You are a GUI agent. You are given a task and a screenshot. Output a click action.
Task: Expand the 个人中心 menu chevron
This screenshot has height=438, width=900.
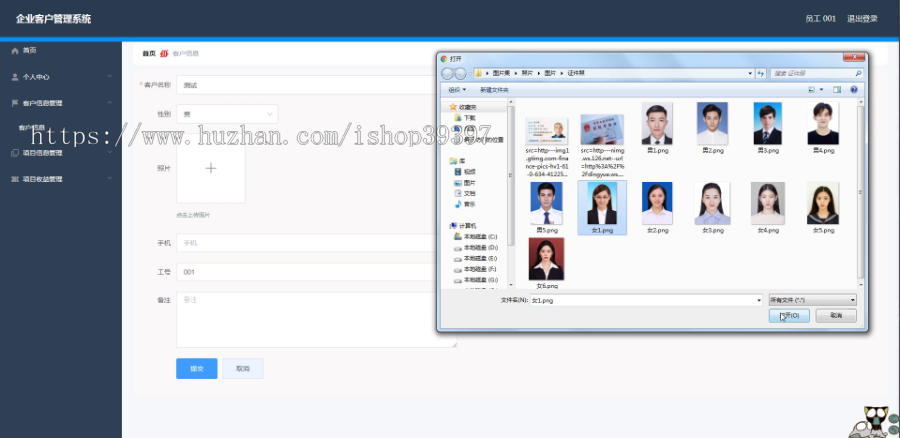110,76
